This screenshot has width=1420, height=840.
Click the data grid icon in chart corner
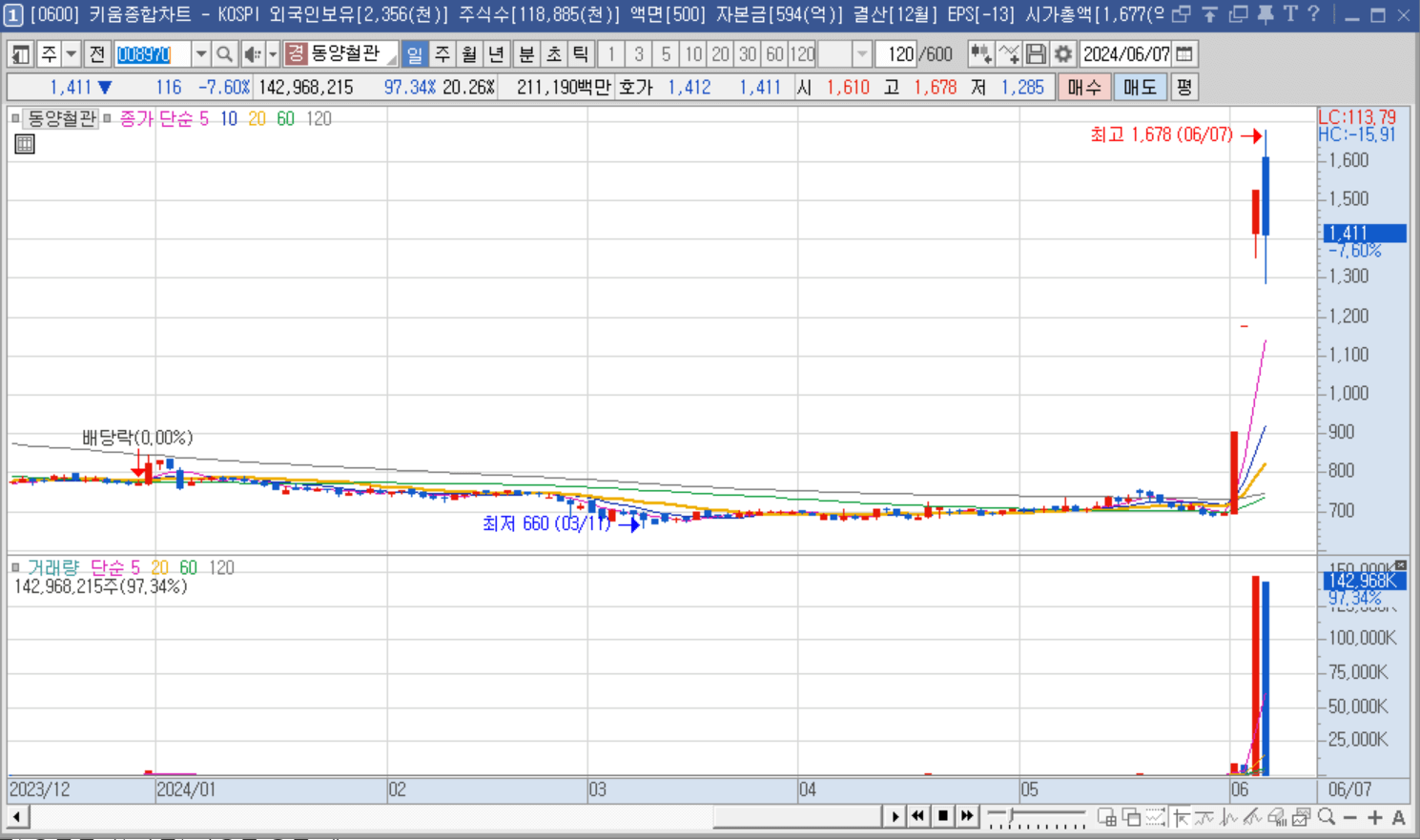point(25,144)
